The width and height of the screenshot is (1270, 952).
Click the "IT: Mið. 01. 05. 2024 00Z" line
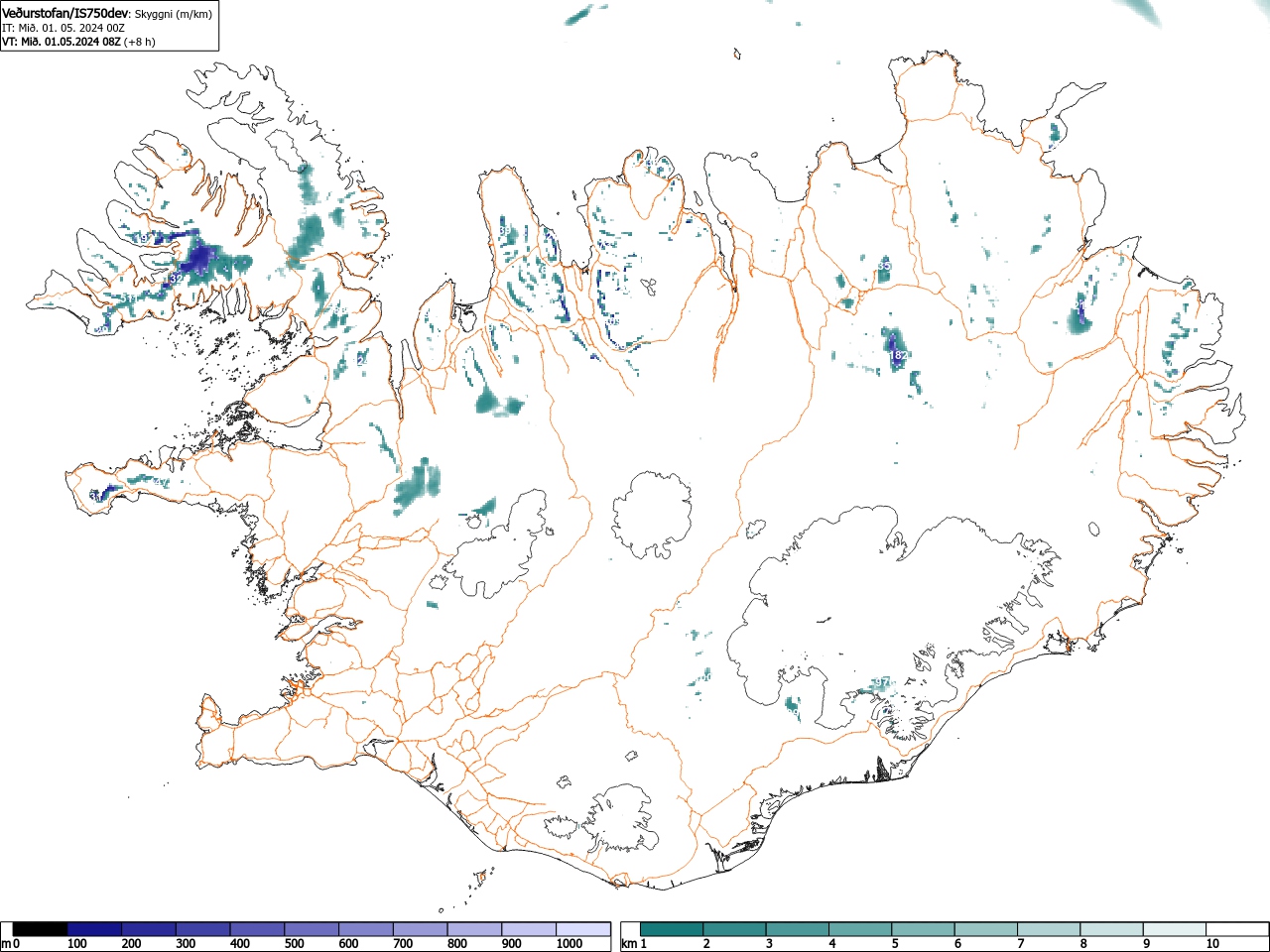(x=63, y=28)
